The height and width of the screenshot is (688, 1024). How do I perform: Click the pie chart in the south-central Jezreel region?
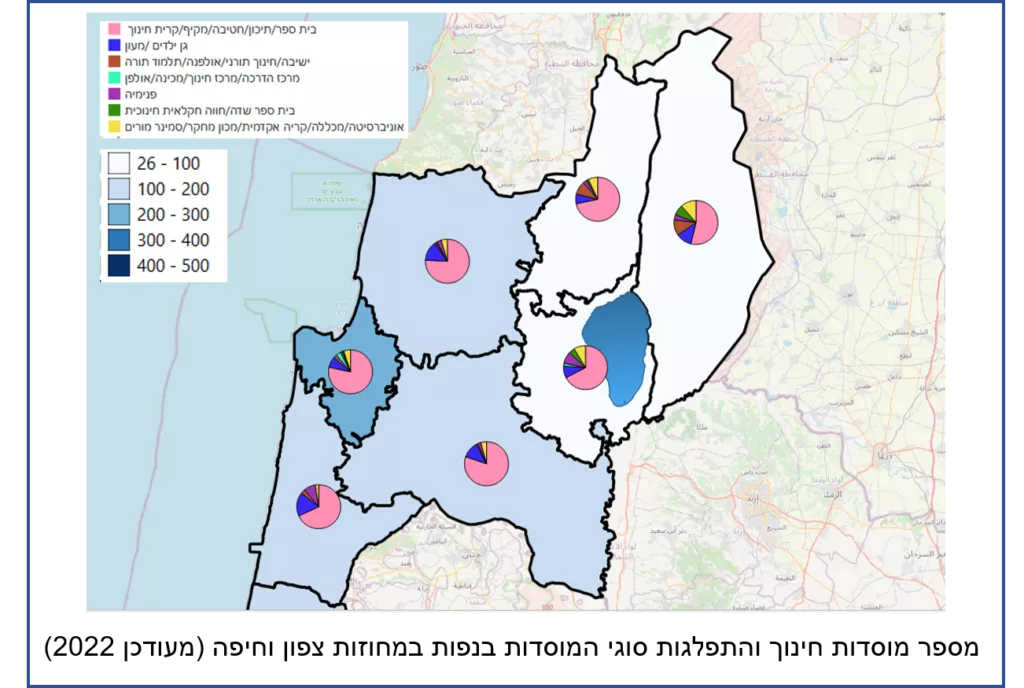pos(487,463)
